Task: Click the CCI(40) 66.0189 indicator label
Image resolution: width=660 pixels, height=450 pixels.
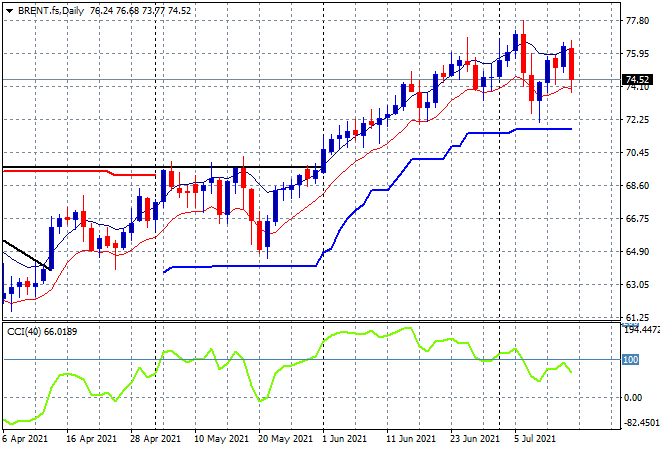Action: pyautogui.click(x=42, y=332)
